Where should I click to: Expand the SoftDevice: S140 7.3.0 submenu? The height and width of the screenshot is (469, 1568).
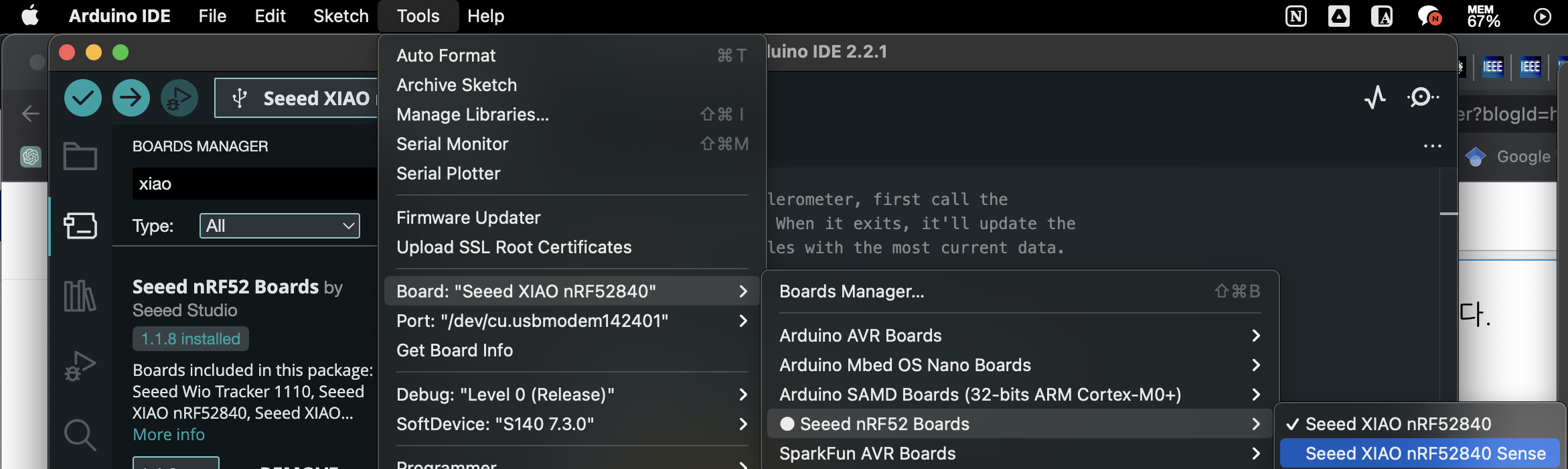pyautogui.click(x=572, y=424)
